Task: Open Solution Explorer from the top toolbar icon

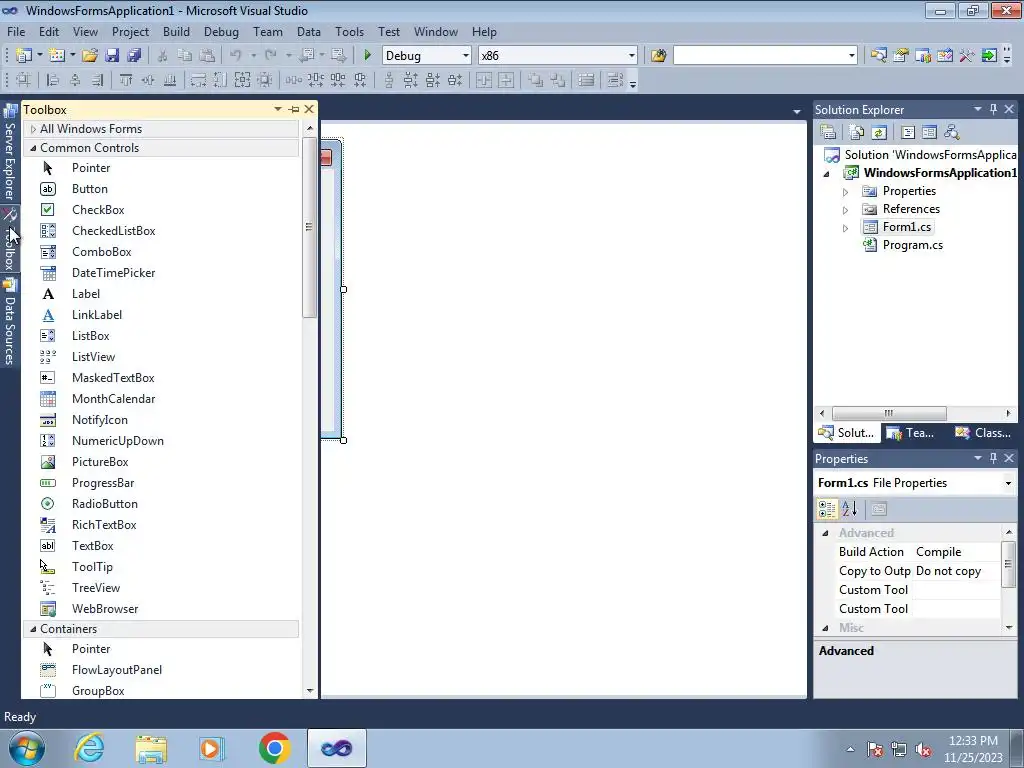Action: [878, 56]
